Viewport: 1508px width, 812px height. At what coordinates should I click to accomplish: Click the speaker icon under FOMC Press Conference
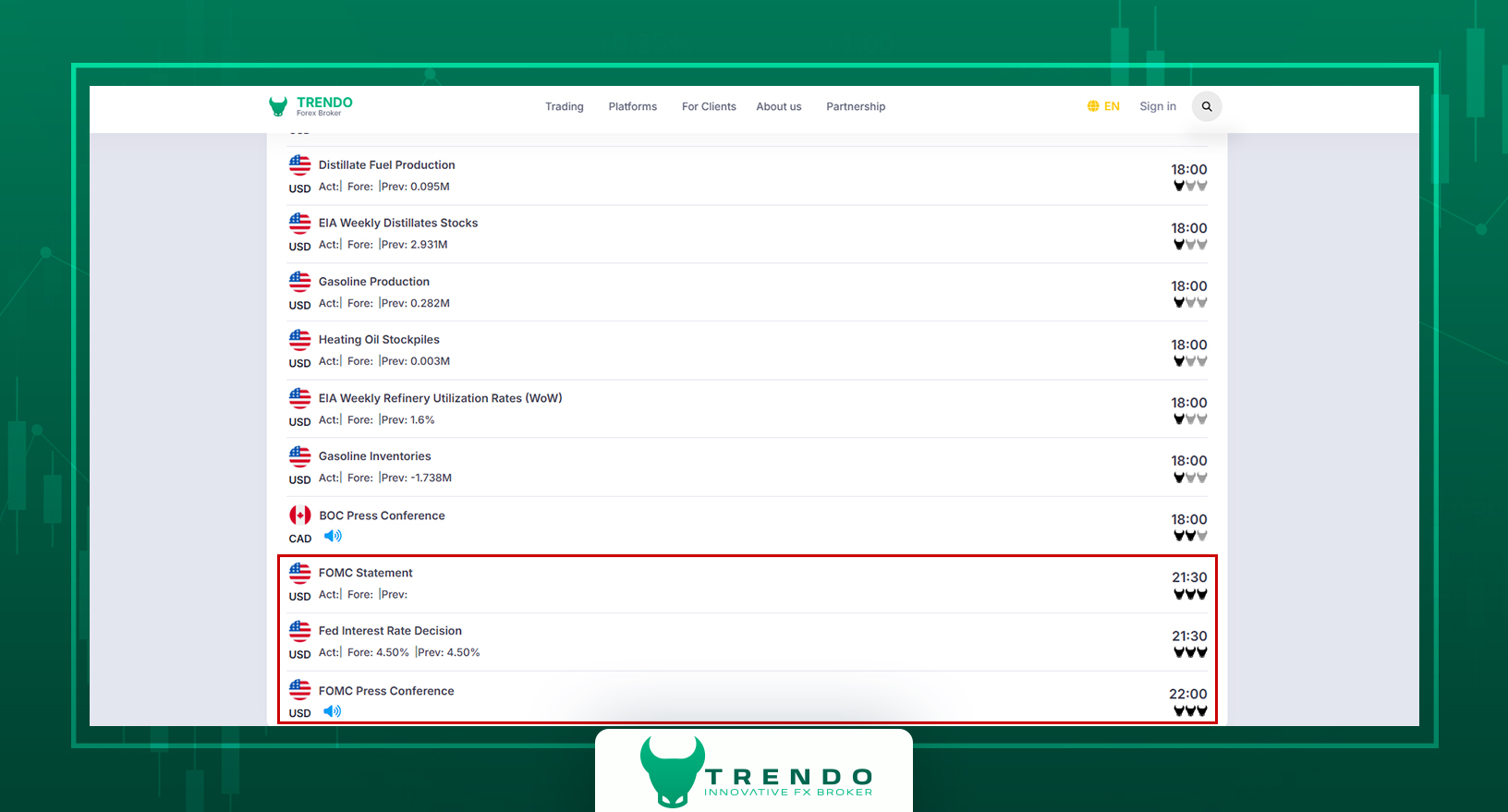333,711
